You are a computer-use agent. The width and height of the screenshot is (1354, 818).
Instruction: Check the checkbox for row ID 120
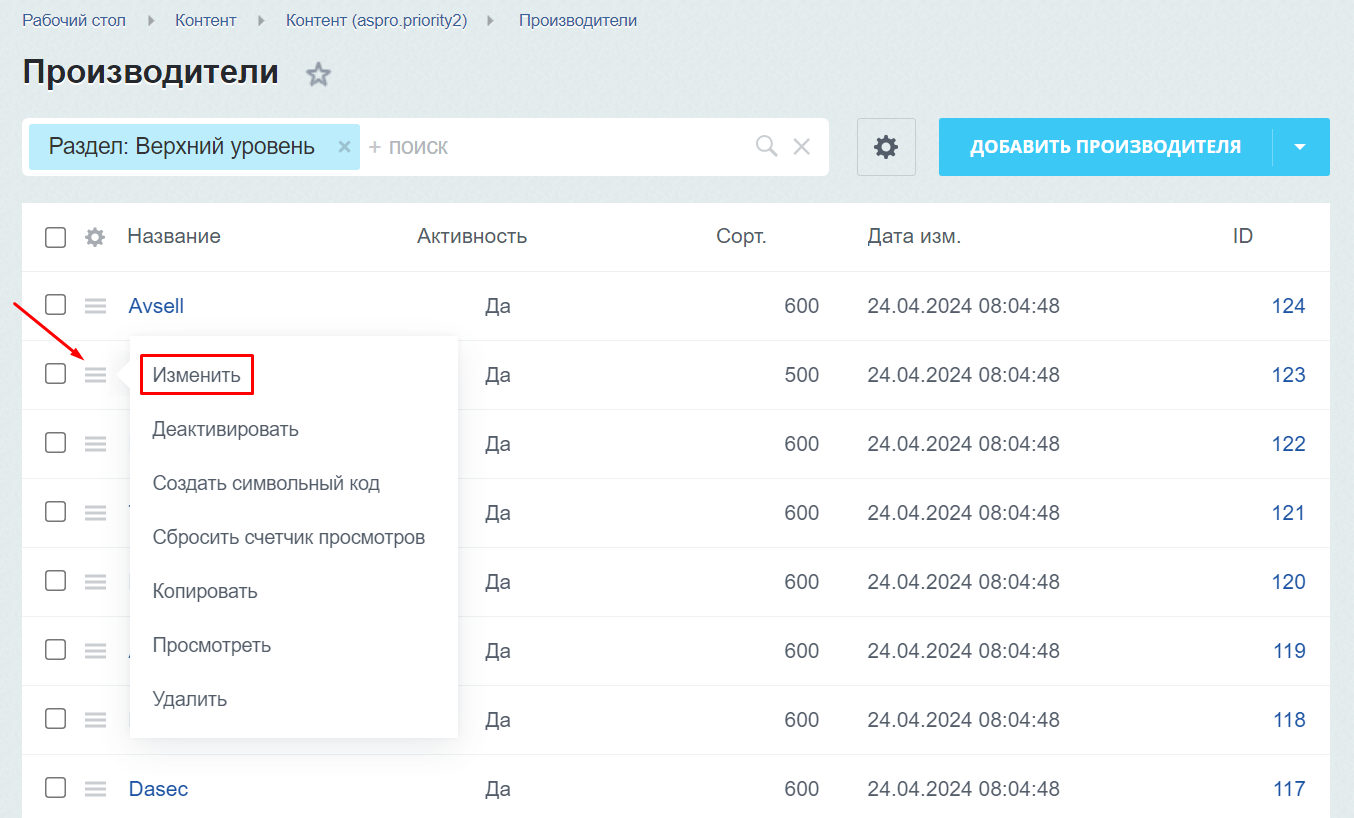click(55, 581)
